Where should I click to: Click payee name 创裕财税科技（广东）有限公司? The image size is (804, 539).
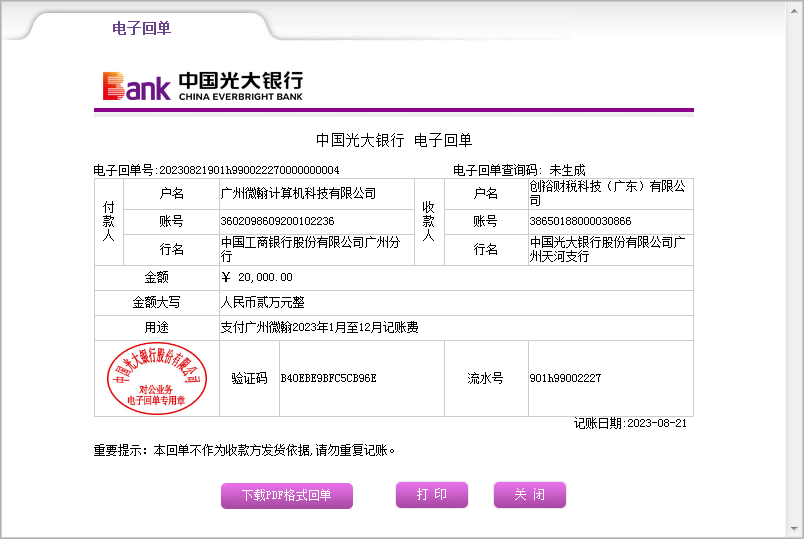point(608,193)
